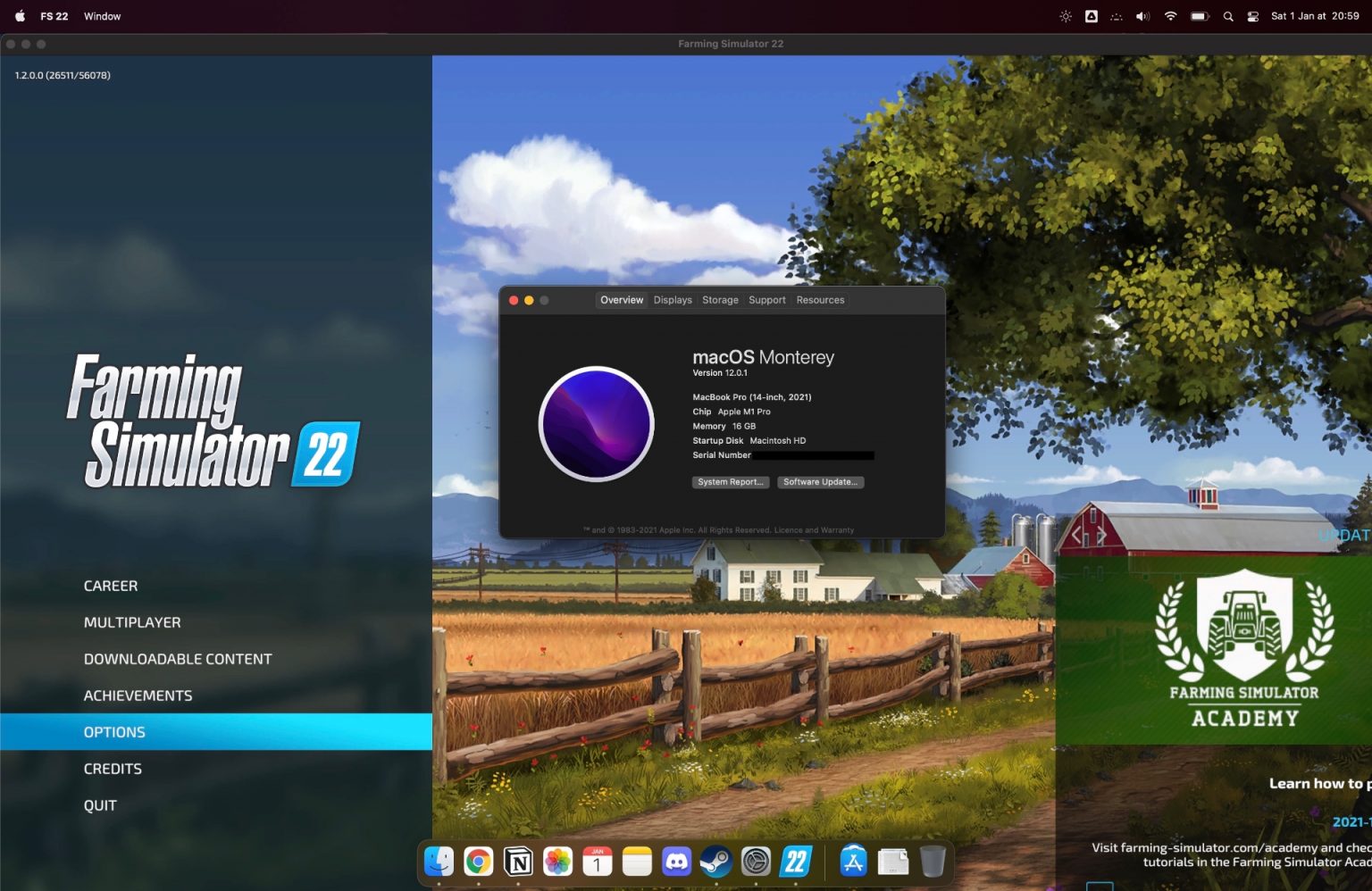The width and height of the screenshot is (1372, 891).
Task: Select the Support tab
Action: click(x=766, y=300)
